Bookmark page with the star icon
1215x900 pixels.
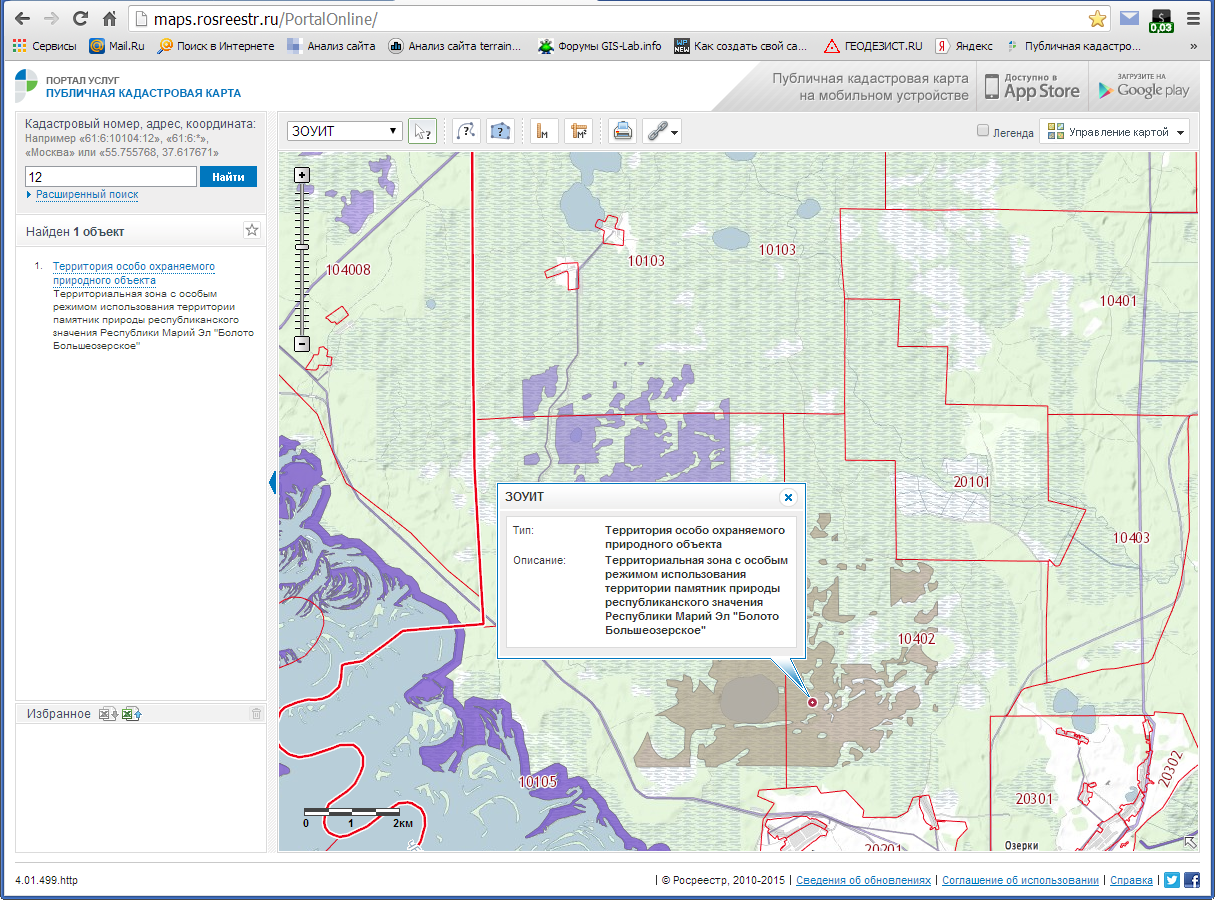click(x=1097, y=18)
